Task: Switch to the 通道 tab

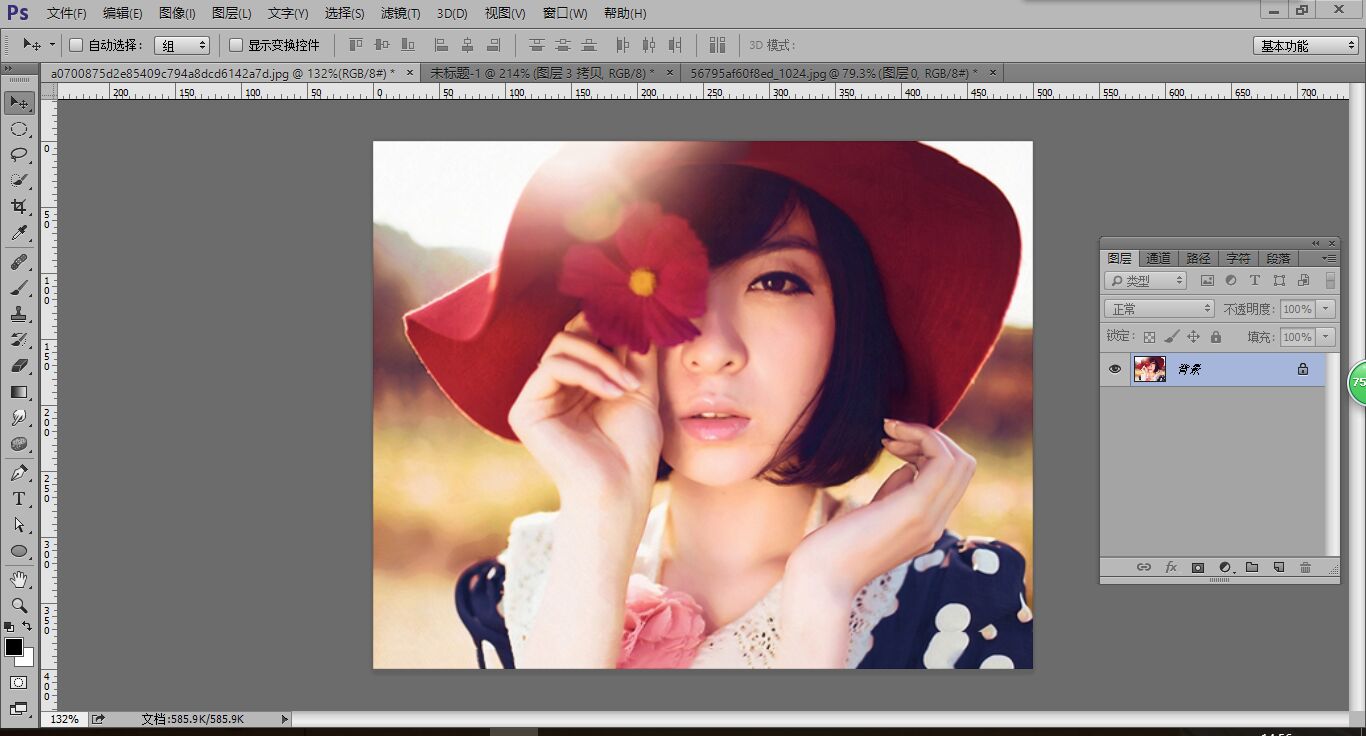Action: 1158,258
